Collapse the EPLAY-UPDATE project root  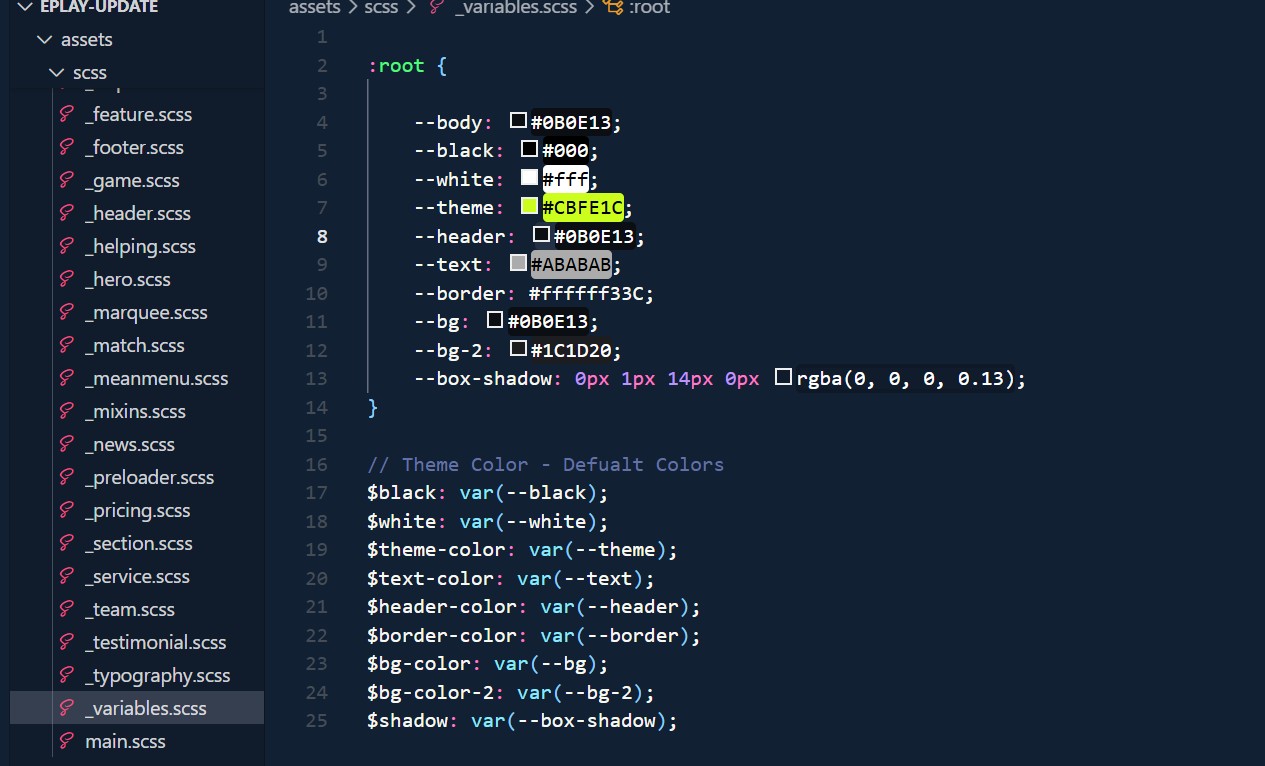(x=25, y=7)
